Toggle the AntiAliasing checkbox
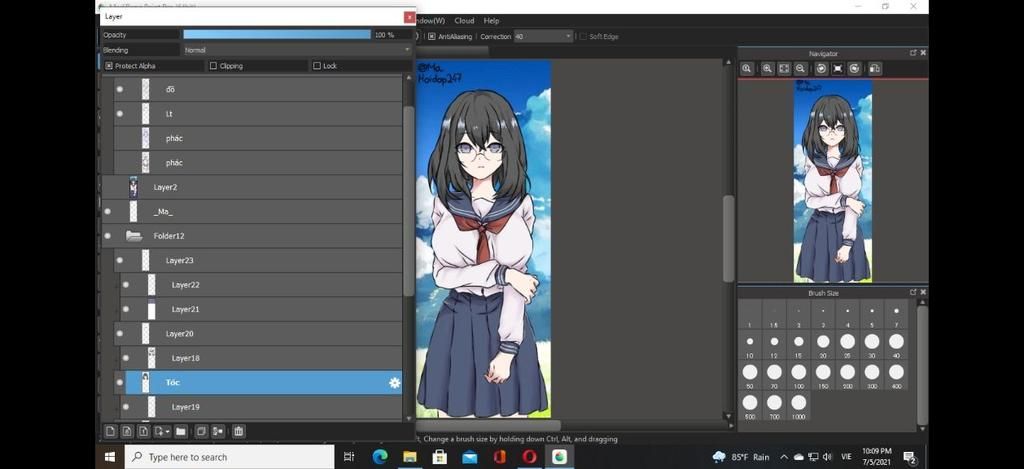The image size is (1024, 469). 431,37
